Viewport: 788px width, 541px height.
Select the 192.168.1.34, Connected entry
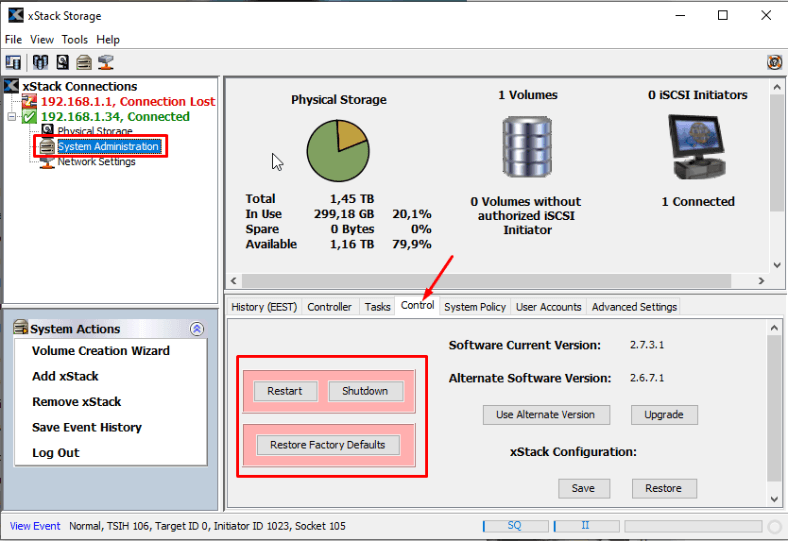(x=115, y=117)
